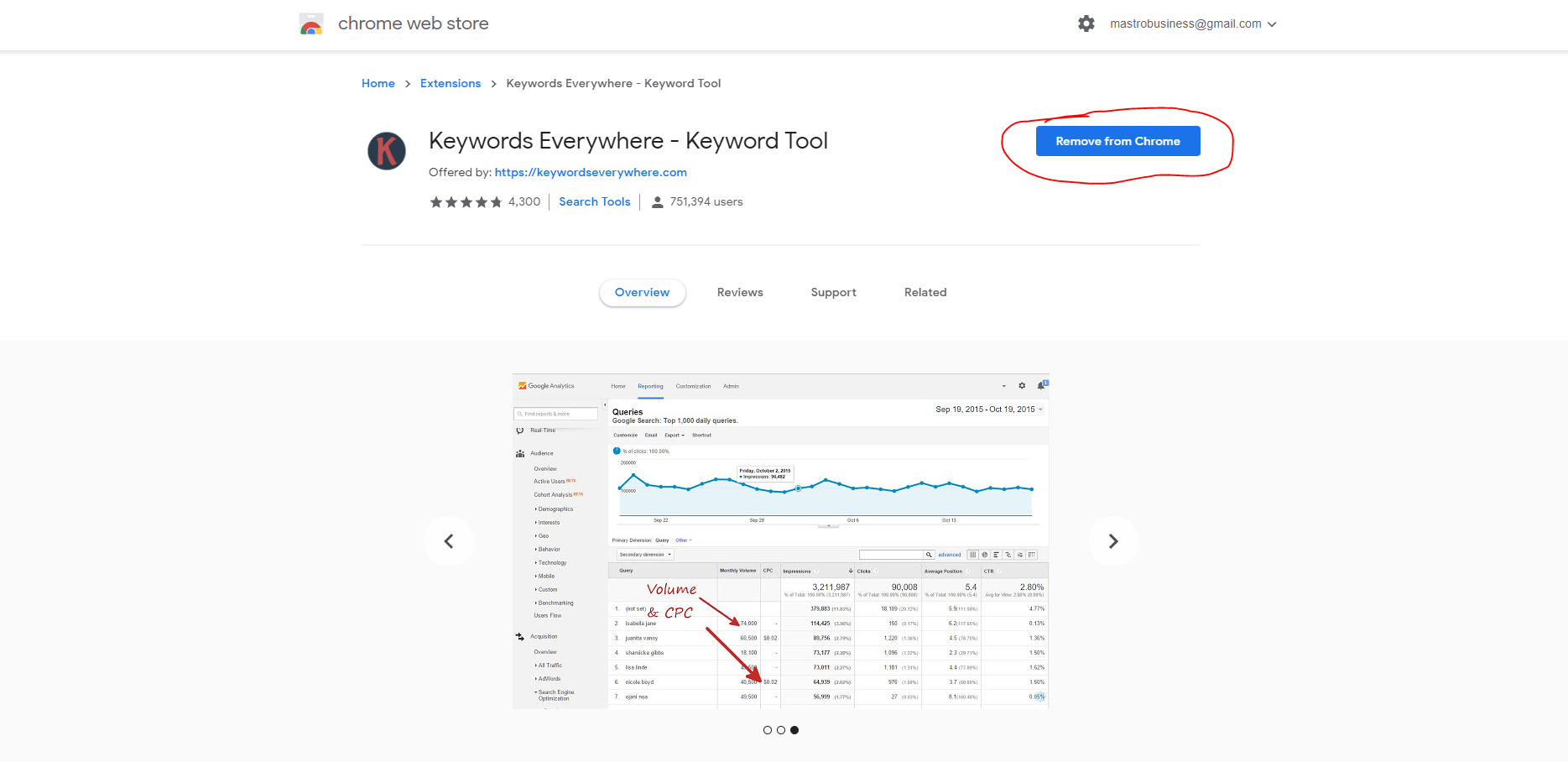Click the users person icon
This screenshot has width=1568, height=762.
pos(658,202)
